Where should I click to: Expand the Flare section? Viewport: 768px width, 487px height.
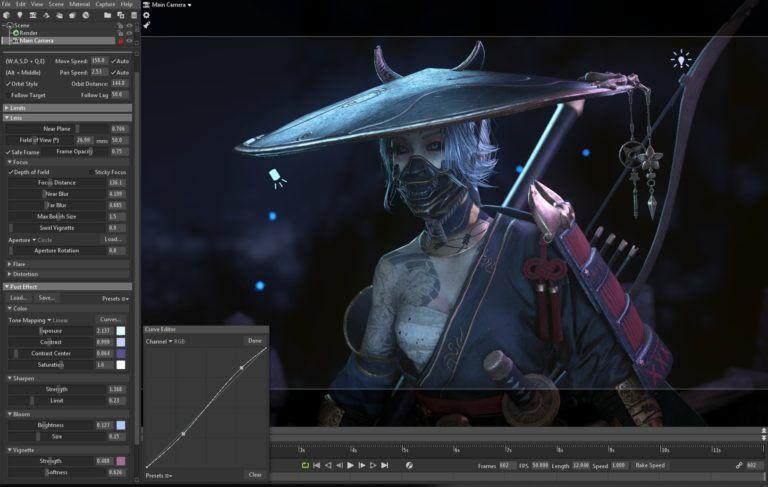pyautogui.click(x=68, y=264)
